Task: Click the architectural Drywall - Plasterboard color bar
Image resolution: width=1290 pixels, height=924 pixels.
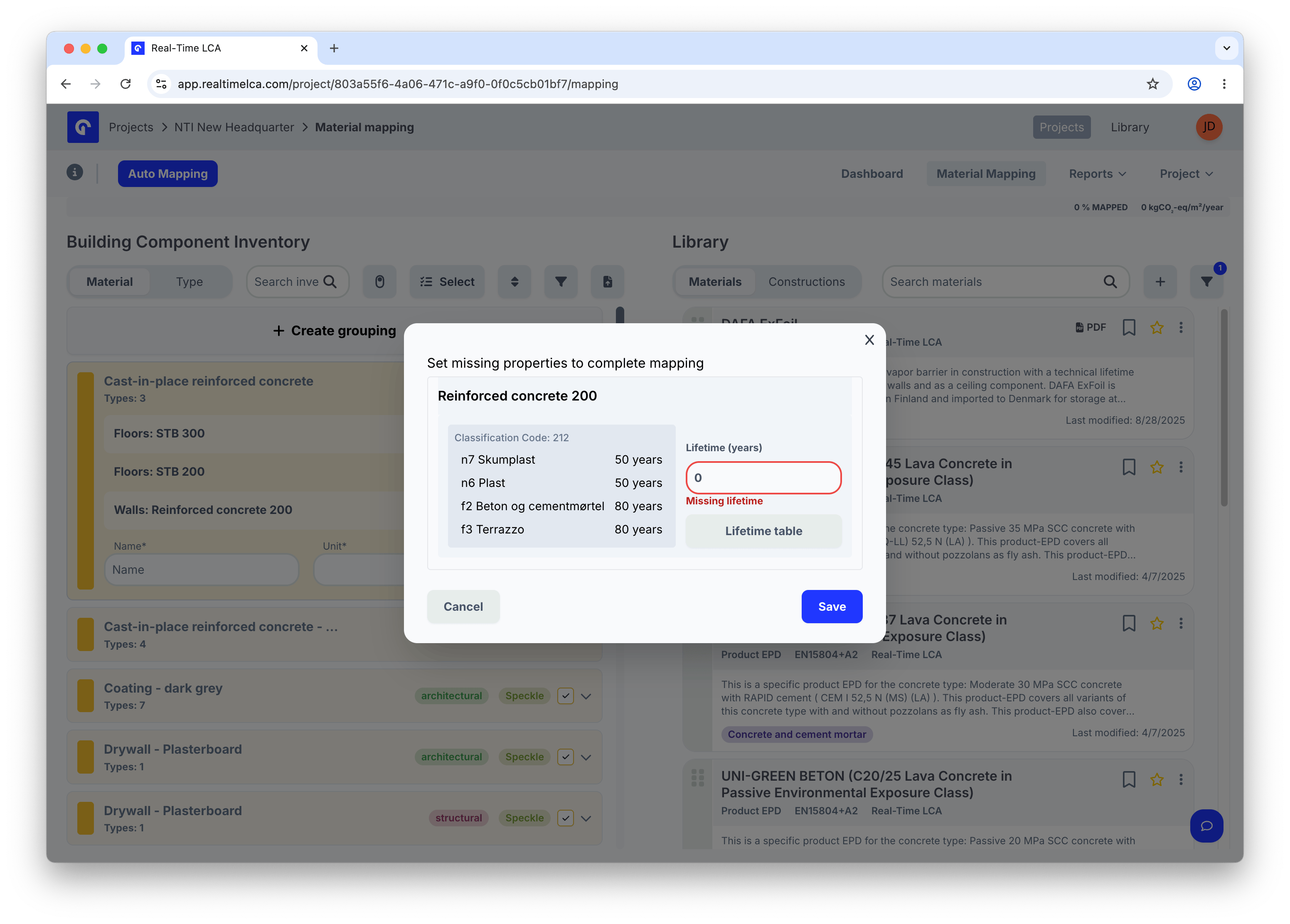Action: pos(85,757)
